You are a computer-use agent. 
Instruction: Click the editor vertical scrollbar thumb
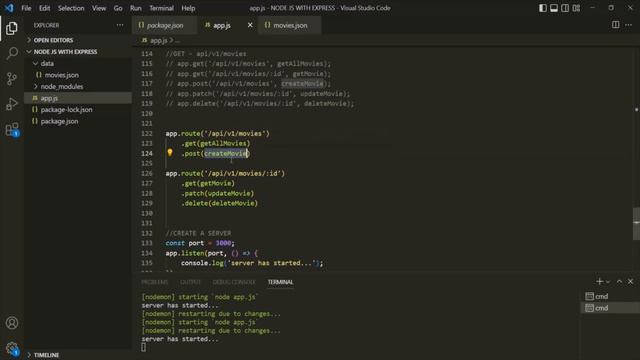(x=636, y=223)
